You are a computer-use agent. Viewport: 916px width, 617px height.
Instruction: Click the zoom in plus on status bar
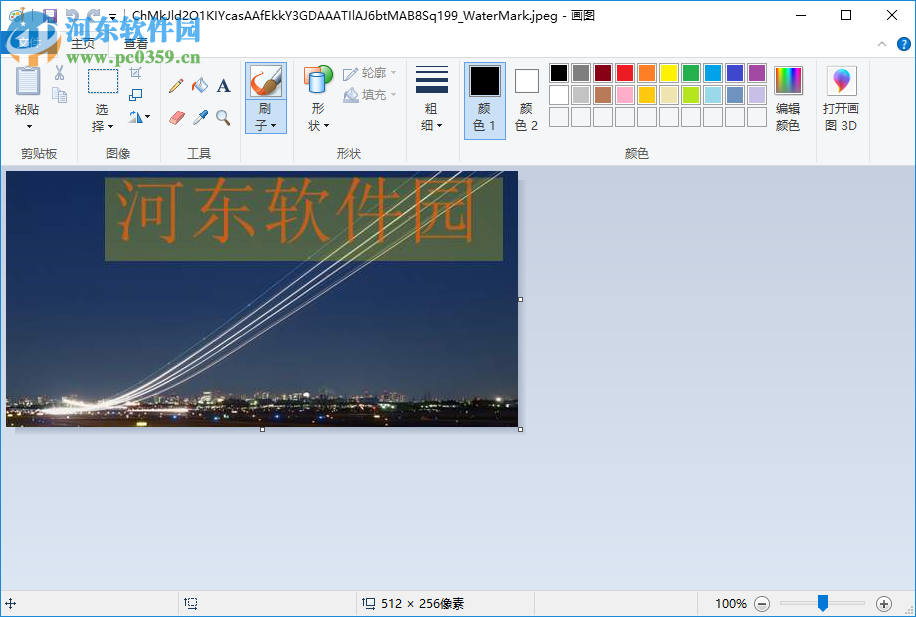click(884, 603)
